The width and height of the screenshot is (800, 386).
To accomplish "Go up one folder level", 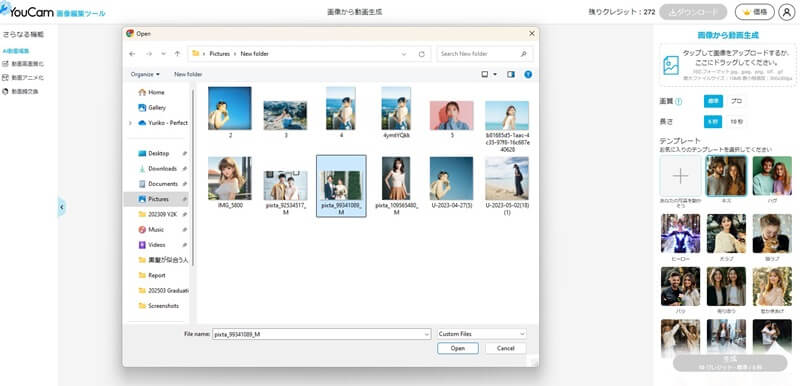I will click(x=177, y=54).
